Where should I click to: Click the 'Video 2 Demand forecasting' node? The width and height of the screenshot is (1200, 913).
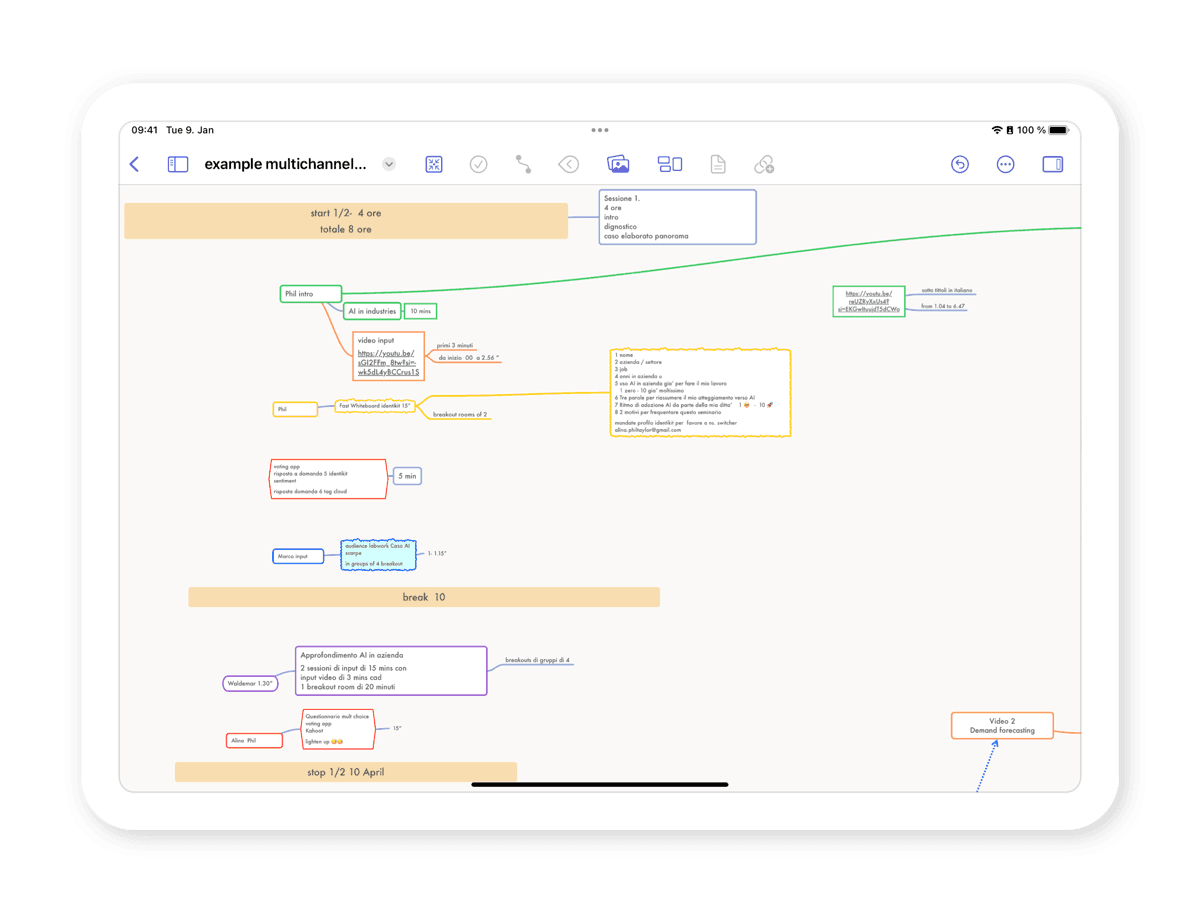click(x=1001, y=725)
